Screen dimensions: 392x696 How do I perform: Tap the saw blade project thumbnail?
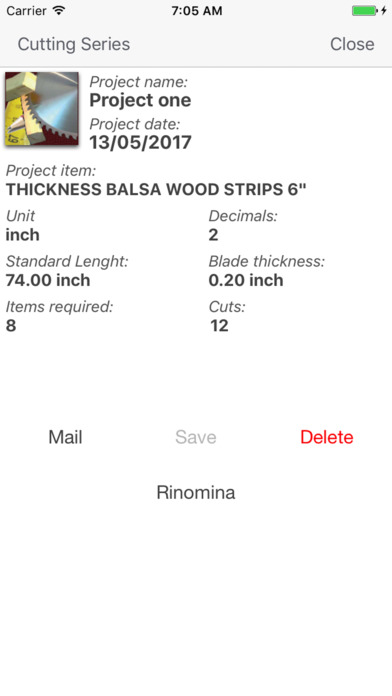click(42, 109)
